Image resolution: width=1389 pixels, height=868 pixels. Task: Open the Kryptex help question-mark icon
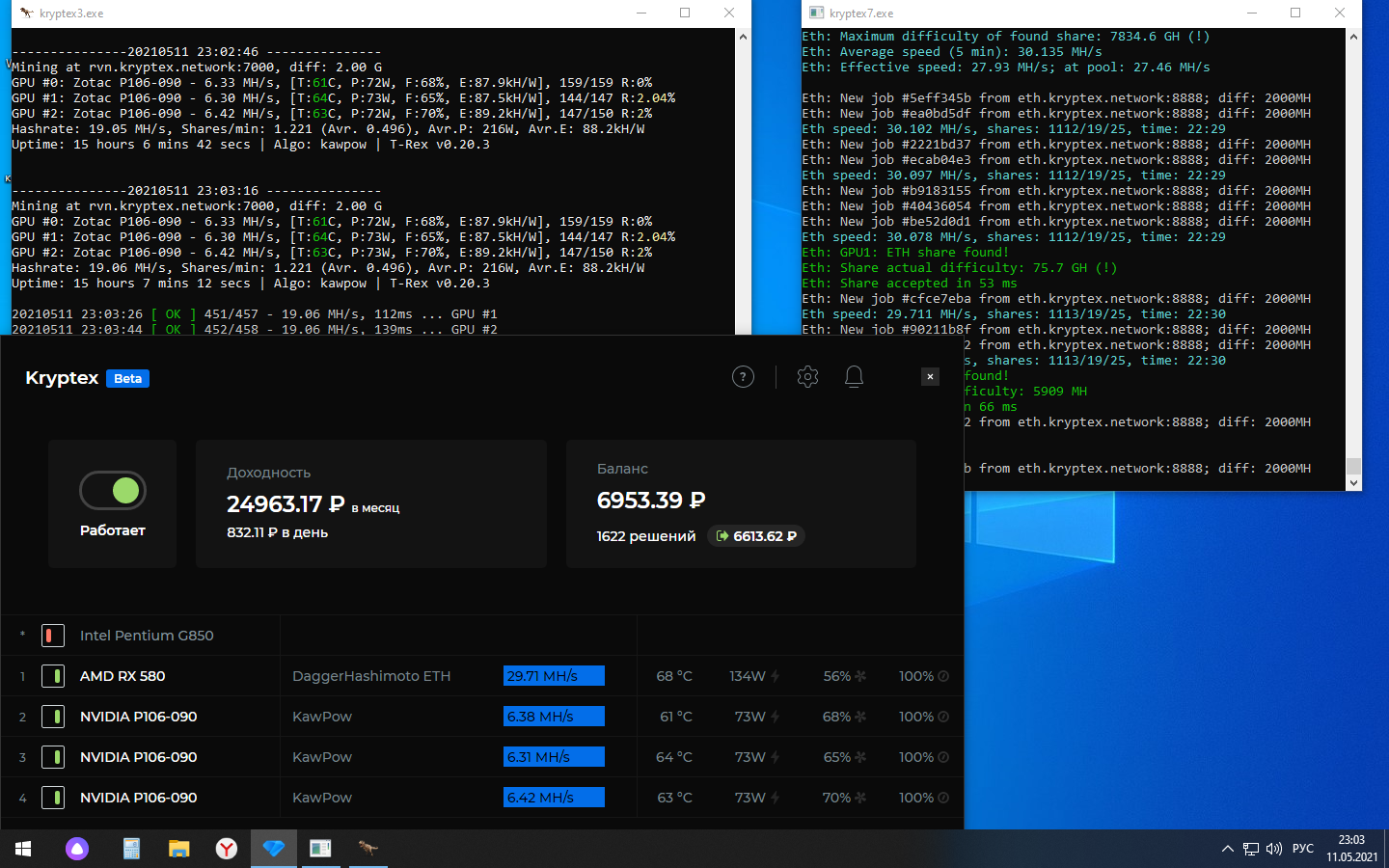click(x=743, y=377)
